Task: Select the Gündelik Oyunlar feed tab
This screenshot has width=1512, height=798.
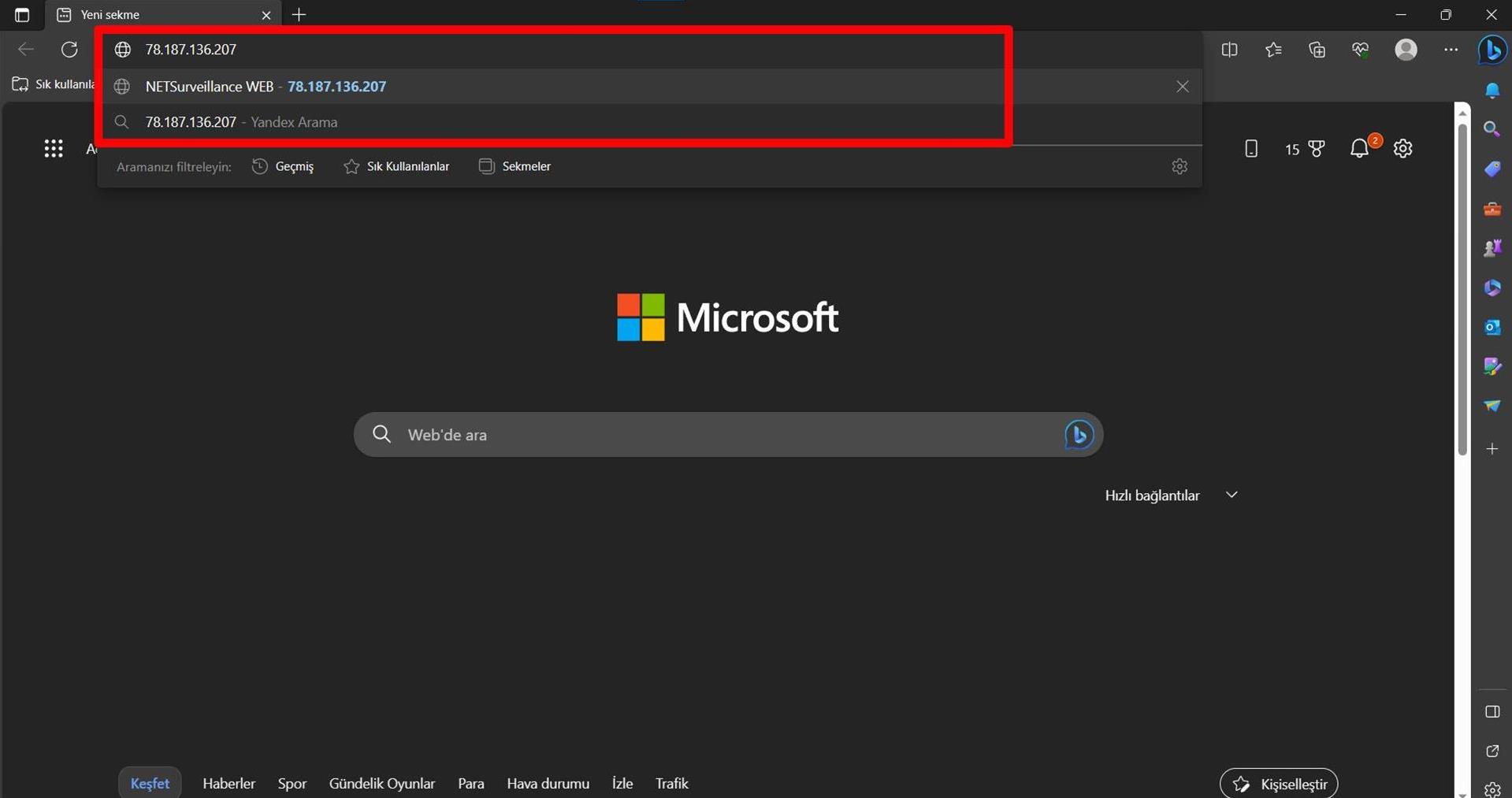Action: [x=381, y=783]
